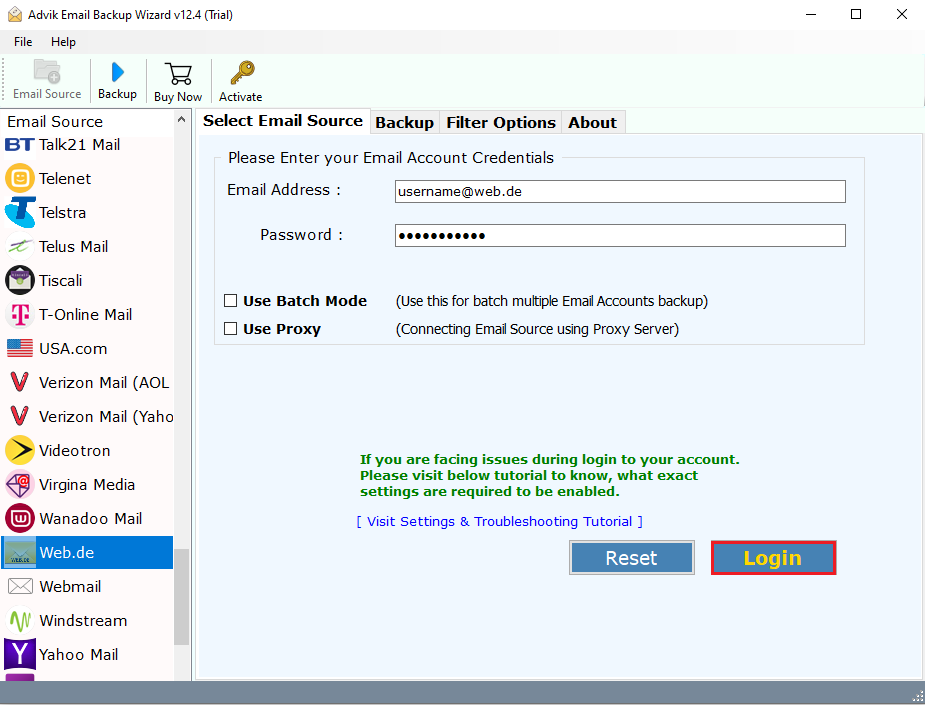Choose the USA.com flag icon
Viewport: 925px width, 705px height.
[x=19, y=349]
